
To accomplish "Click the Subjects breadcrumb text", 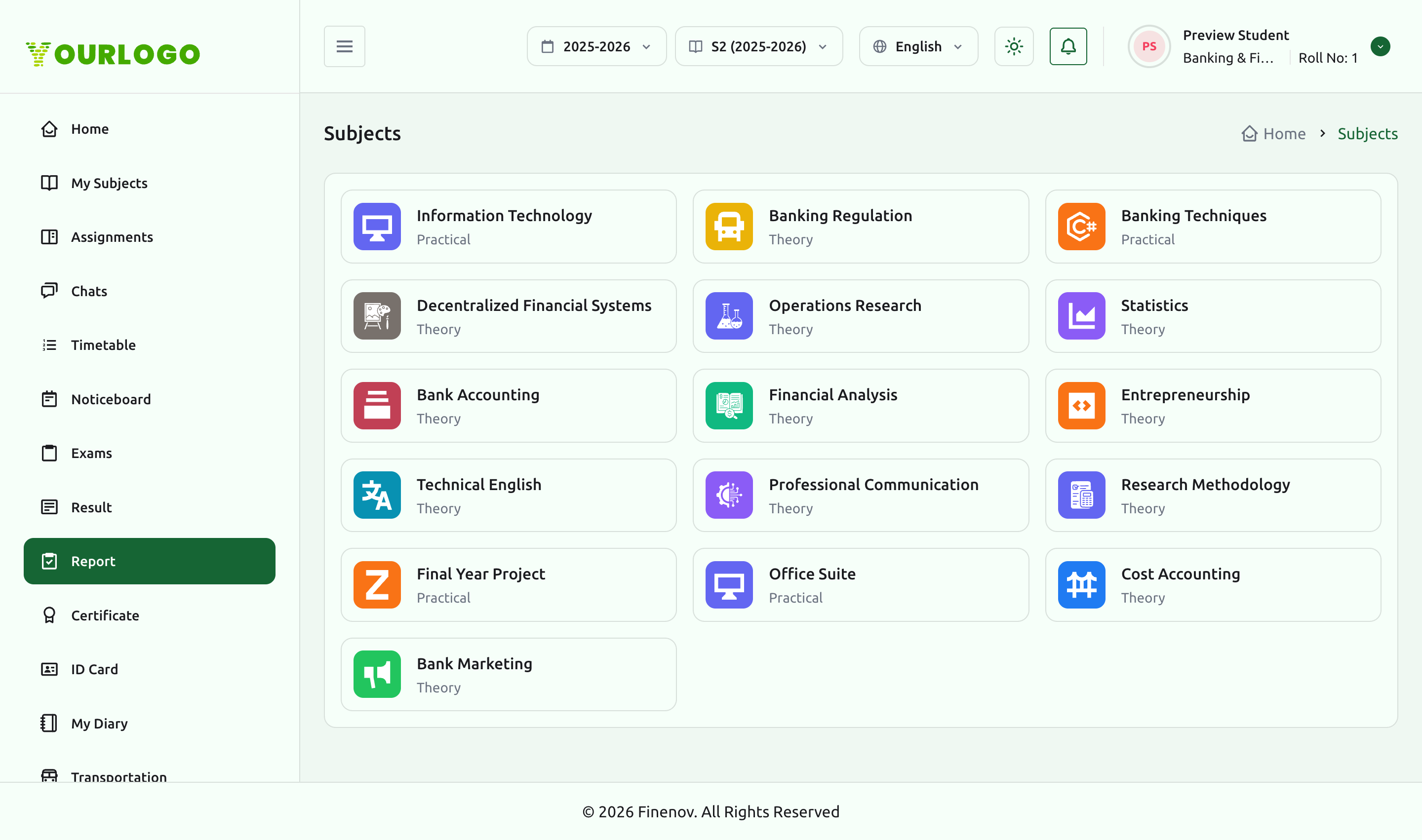I will point(1368,134).
